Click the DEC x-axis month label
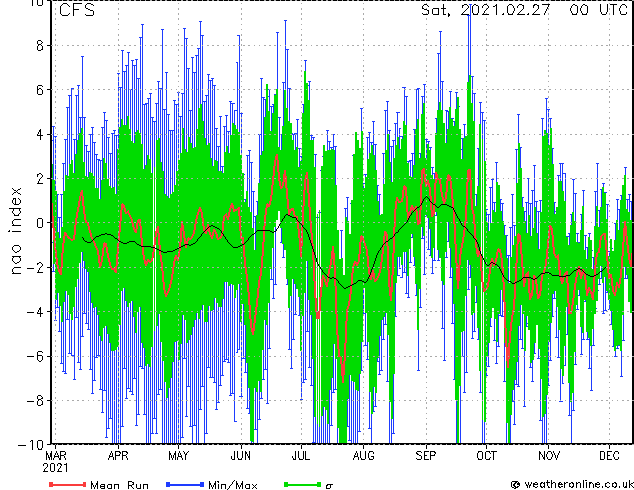 (x=609, y=456)
